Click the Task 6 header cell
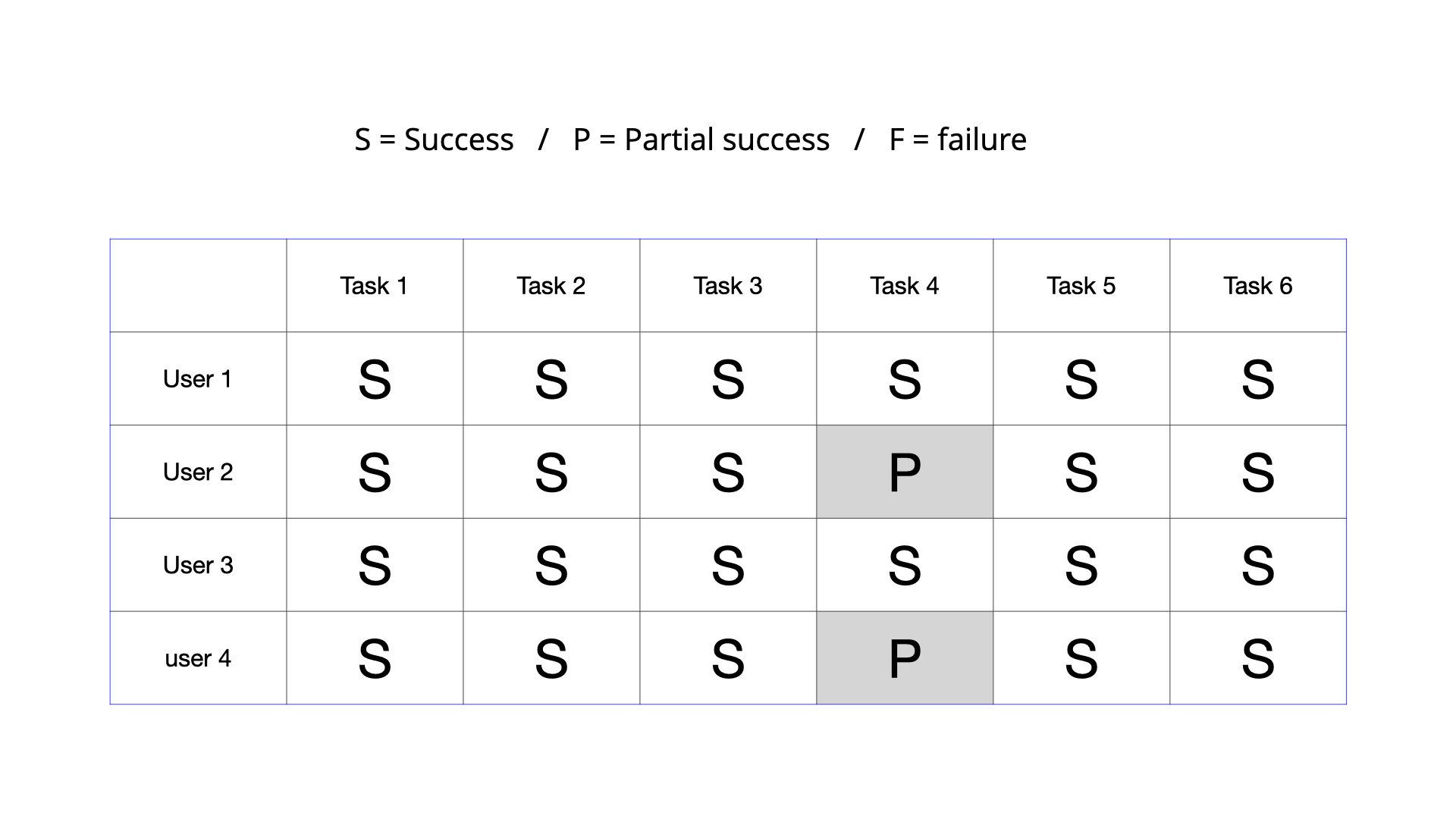Viewport: 1456px width, 819px height. (1258, 286)
